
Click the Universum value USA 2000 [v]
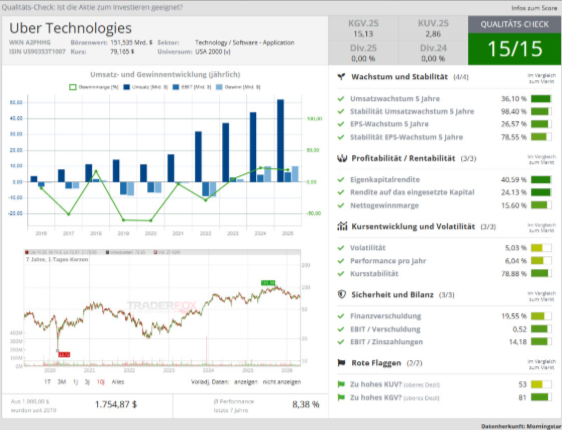coord(213,52)
